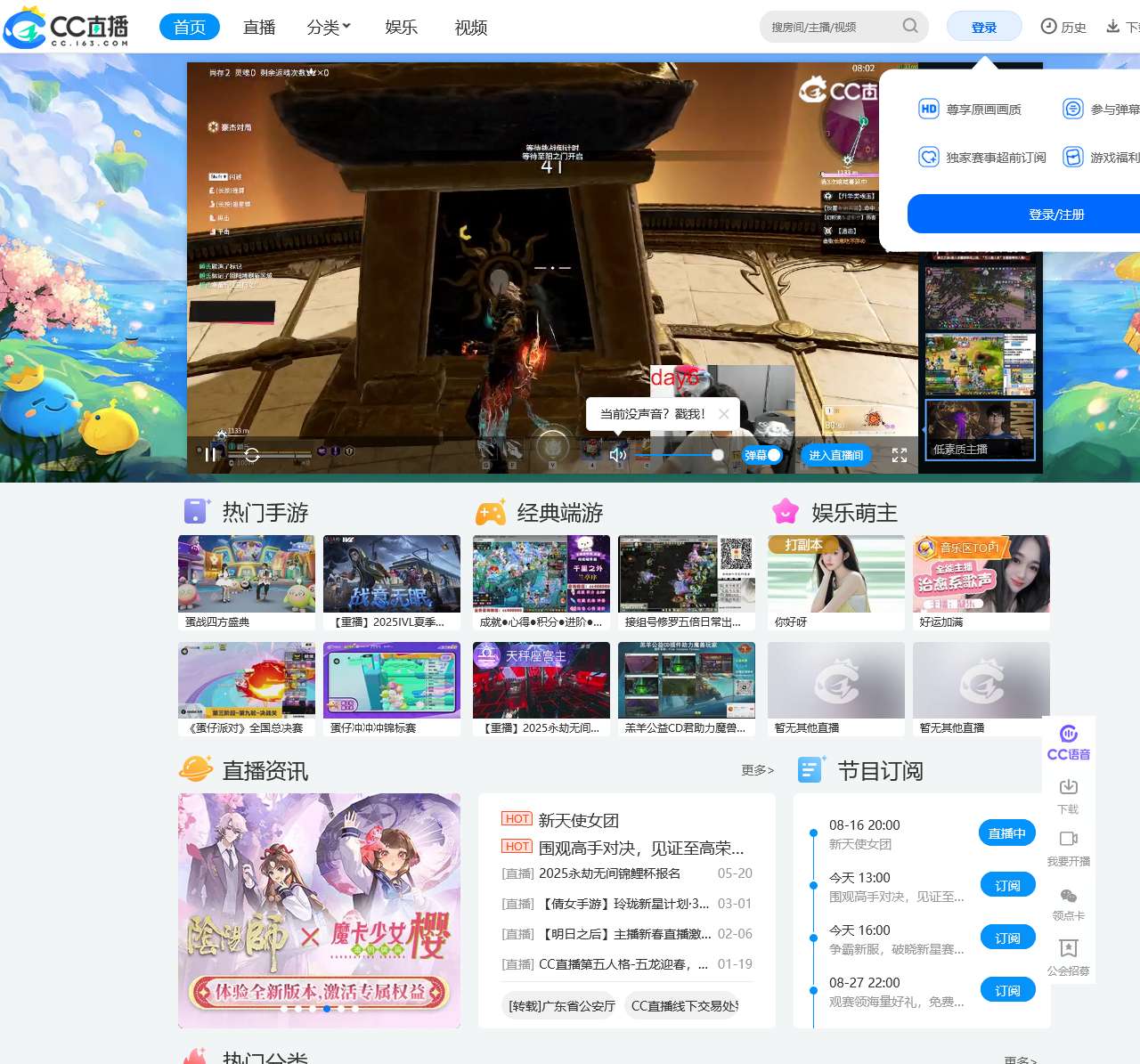The width and height of the screenshot is (1140, 1064).
Task: Expand the 分类 dropdown menu
Action: (x=329, y=28)
